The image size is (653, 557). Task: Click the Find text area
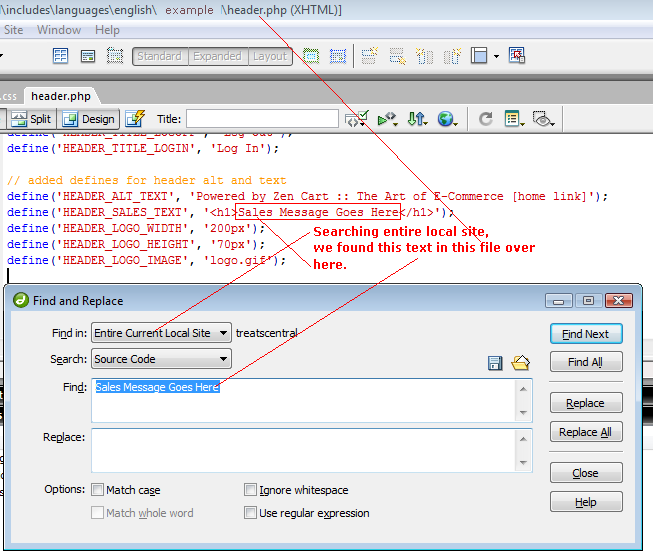(304, 400)
